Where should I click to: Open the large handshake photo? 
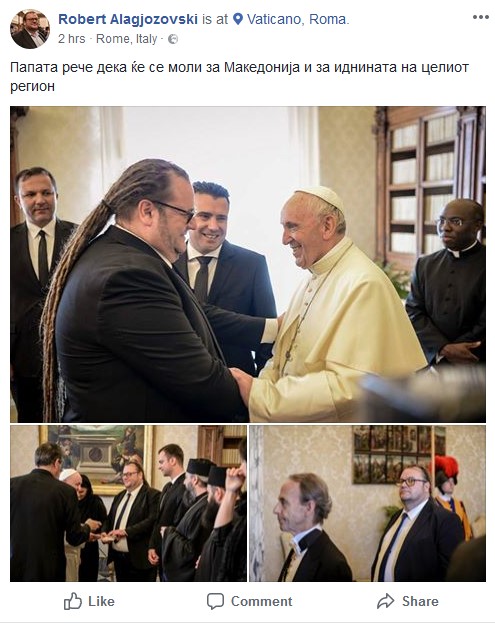coord(248,264)
